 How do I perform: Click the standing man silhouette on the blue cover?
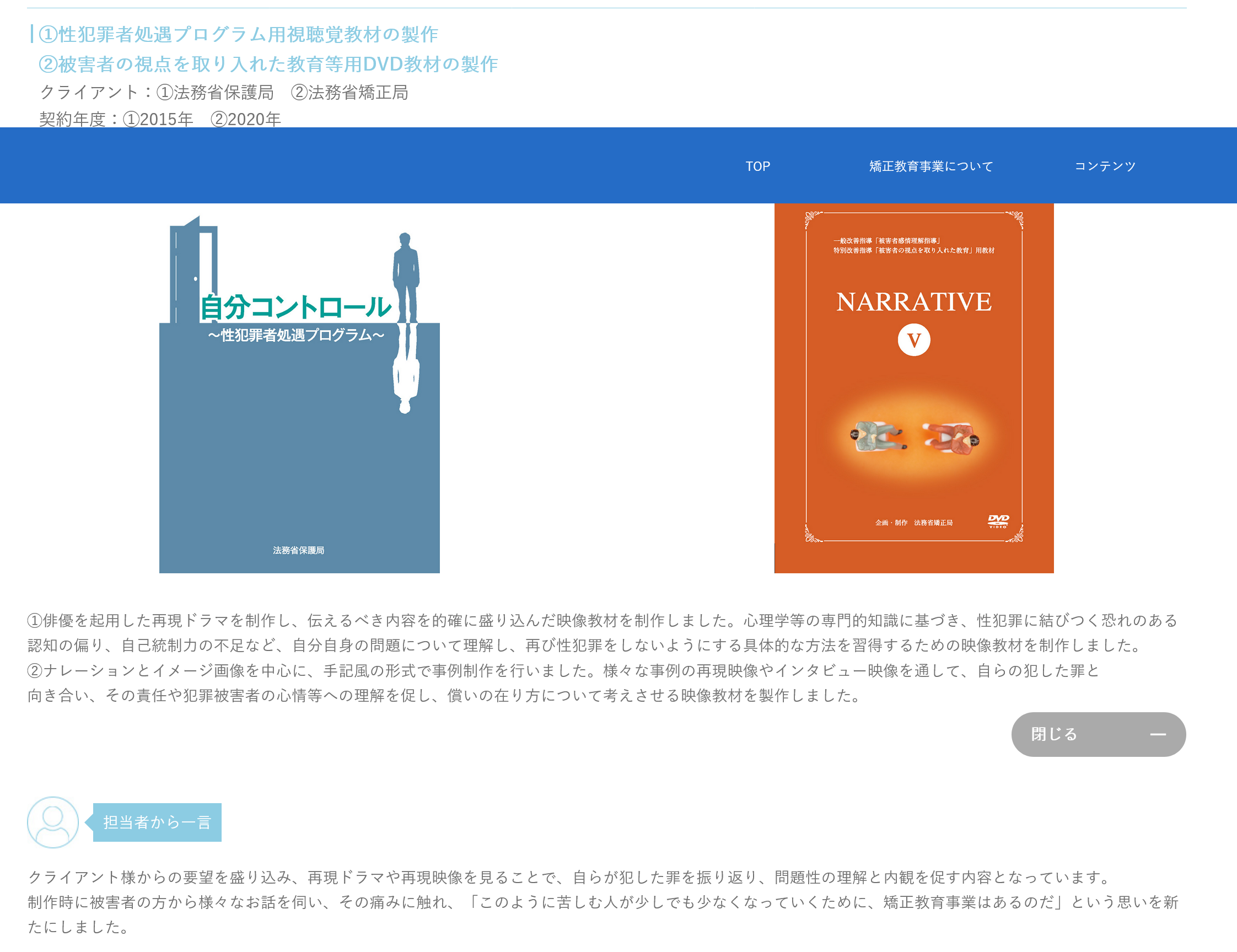pos(406,277)
